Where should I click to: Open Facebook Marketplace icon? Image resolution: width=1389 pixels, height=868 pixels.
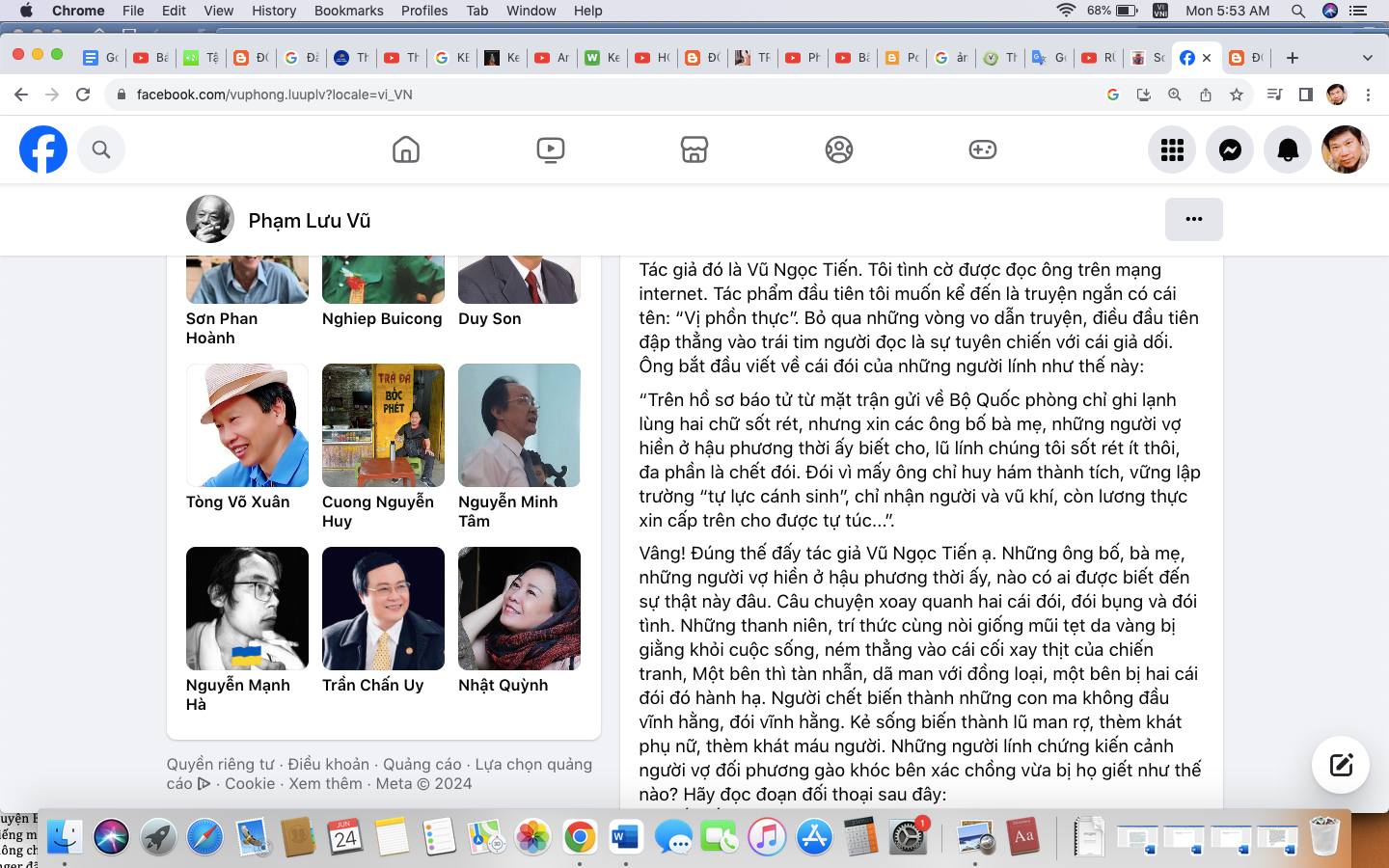(x=694, y=149)
